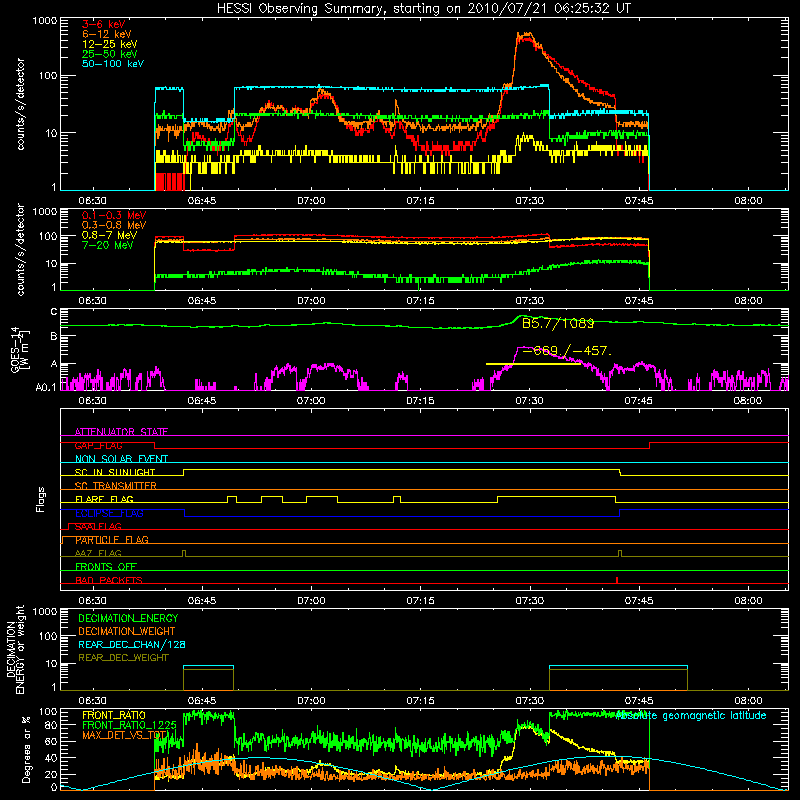Click the 07:15 tick under the GOES plot
The width and height of the screenshot is (800, 800).
coord(420,401)
